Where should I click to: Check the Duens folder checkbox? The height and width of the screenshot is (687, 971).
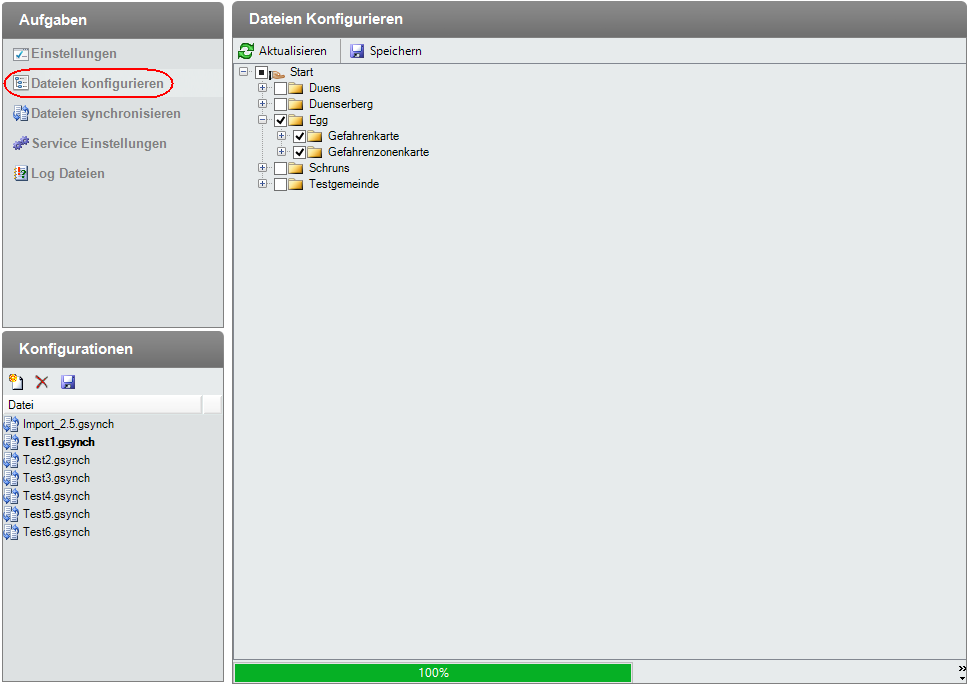pos(281,89)
